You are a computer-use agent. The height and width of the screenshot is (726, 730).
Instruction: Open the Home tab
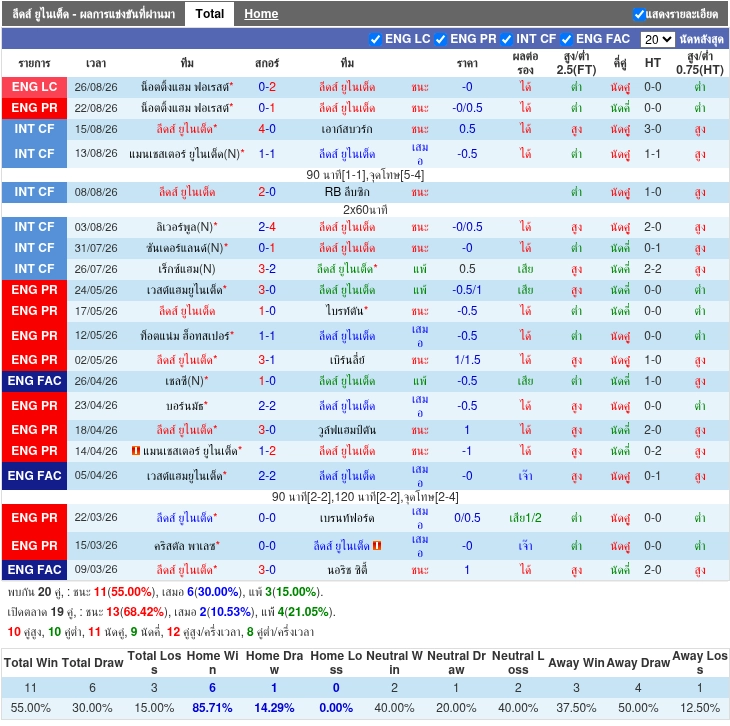pyautogui.click(x=261, y=14)
